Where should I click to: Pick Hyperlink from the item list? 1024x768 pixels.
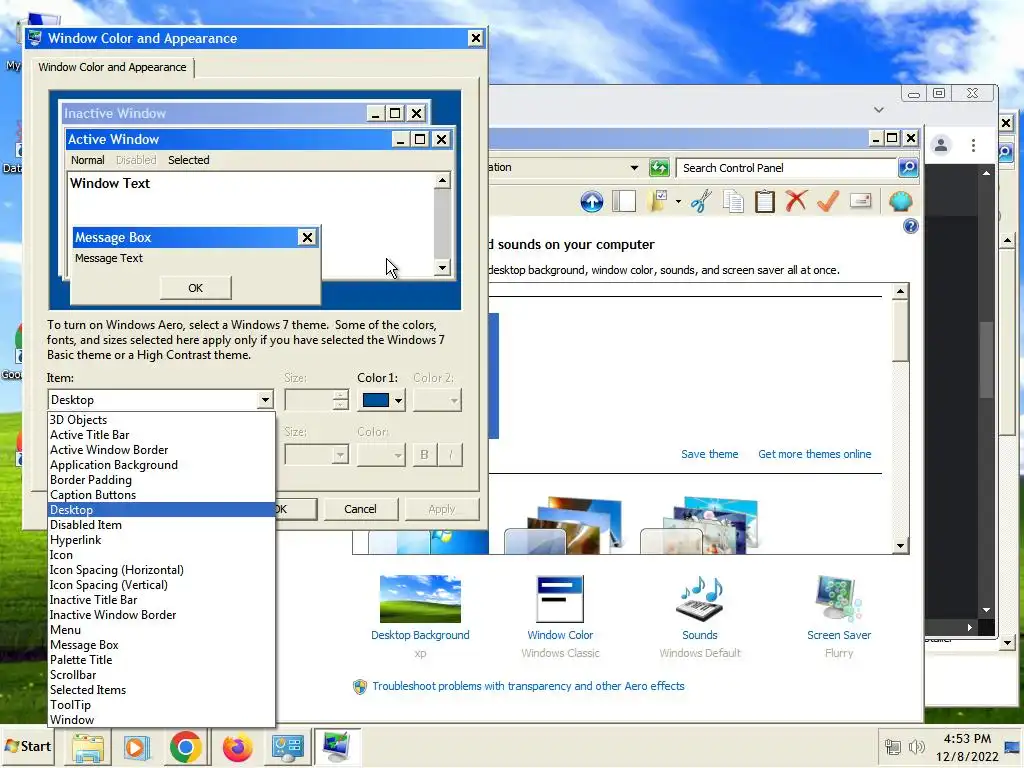click(x=162, y=540)
